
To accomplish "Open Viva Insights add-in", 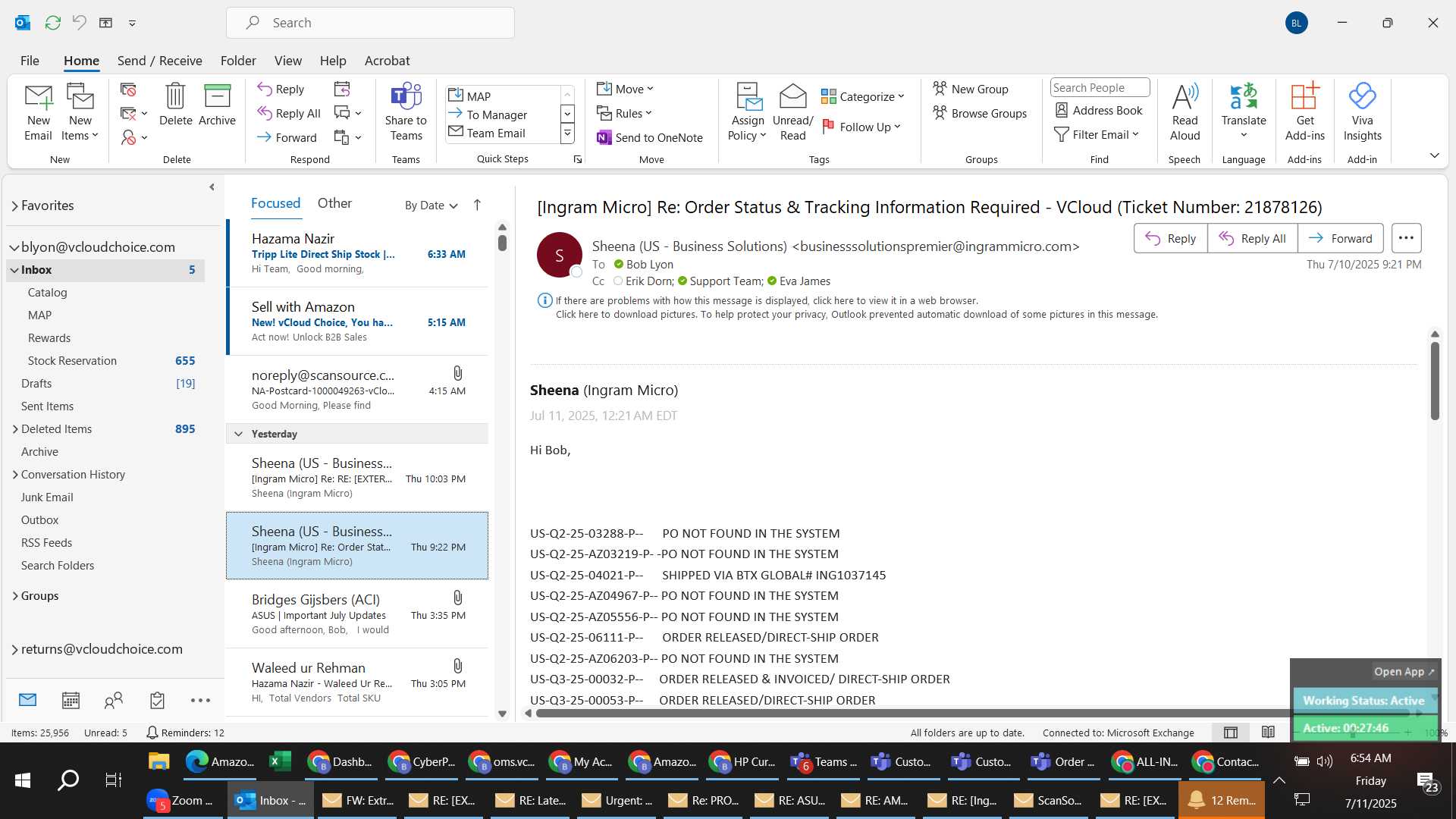I will pos(1362,112).
